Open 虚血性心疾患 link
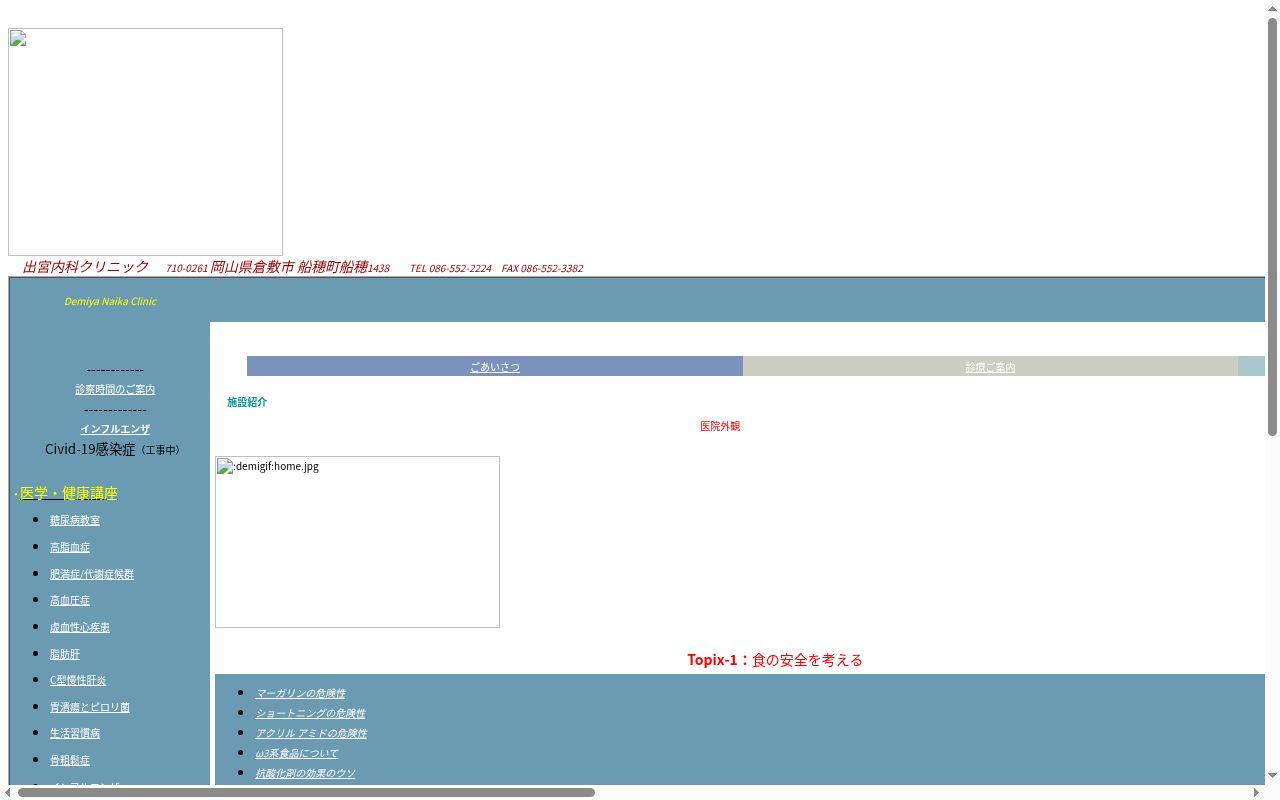Image resolution: width=1280 pixels, height=800 pixels. [80, 627]
